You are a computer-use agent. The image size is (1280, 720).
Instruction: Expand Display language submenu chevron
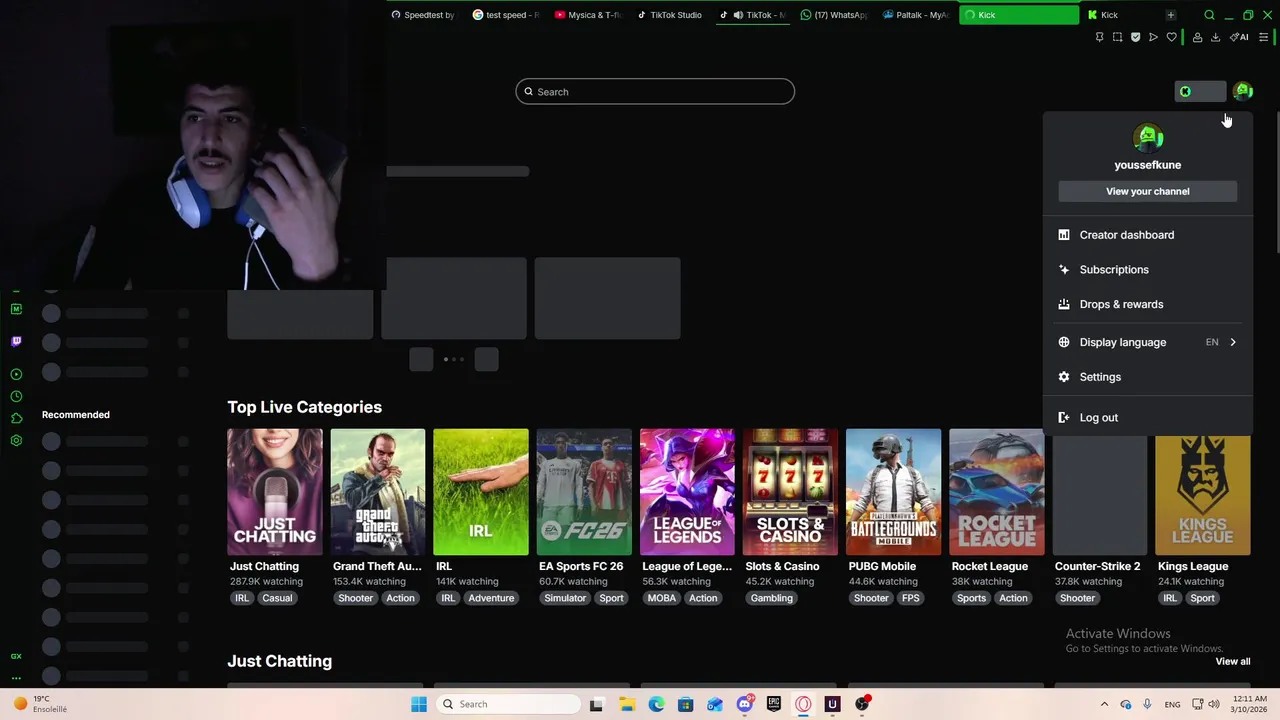[1233, 342]
